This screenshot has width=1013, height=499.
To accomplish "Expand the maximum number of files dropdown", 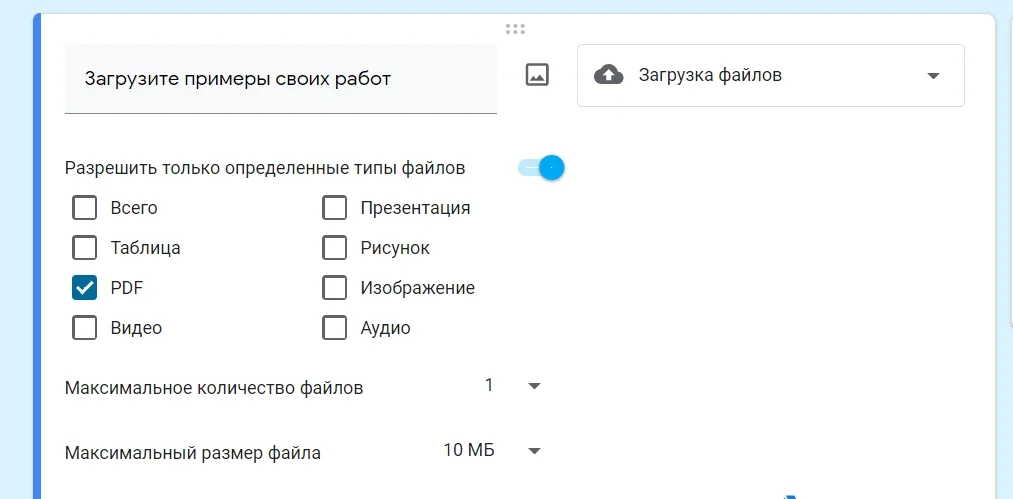I will coord(512,386).
